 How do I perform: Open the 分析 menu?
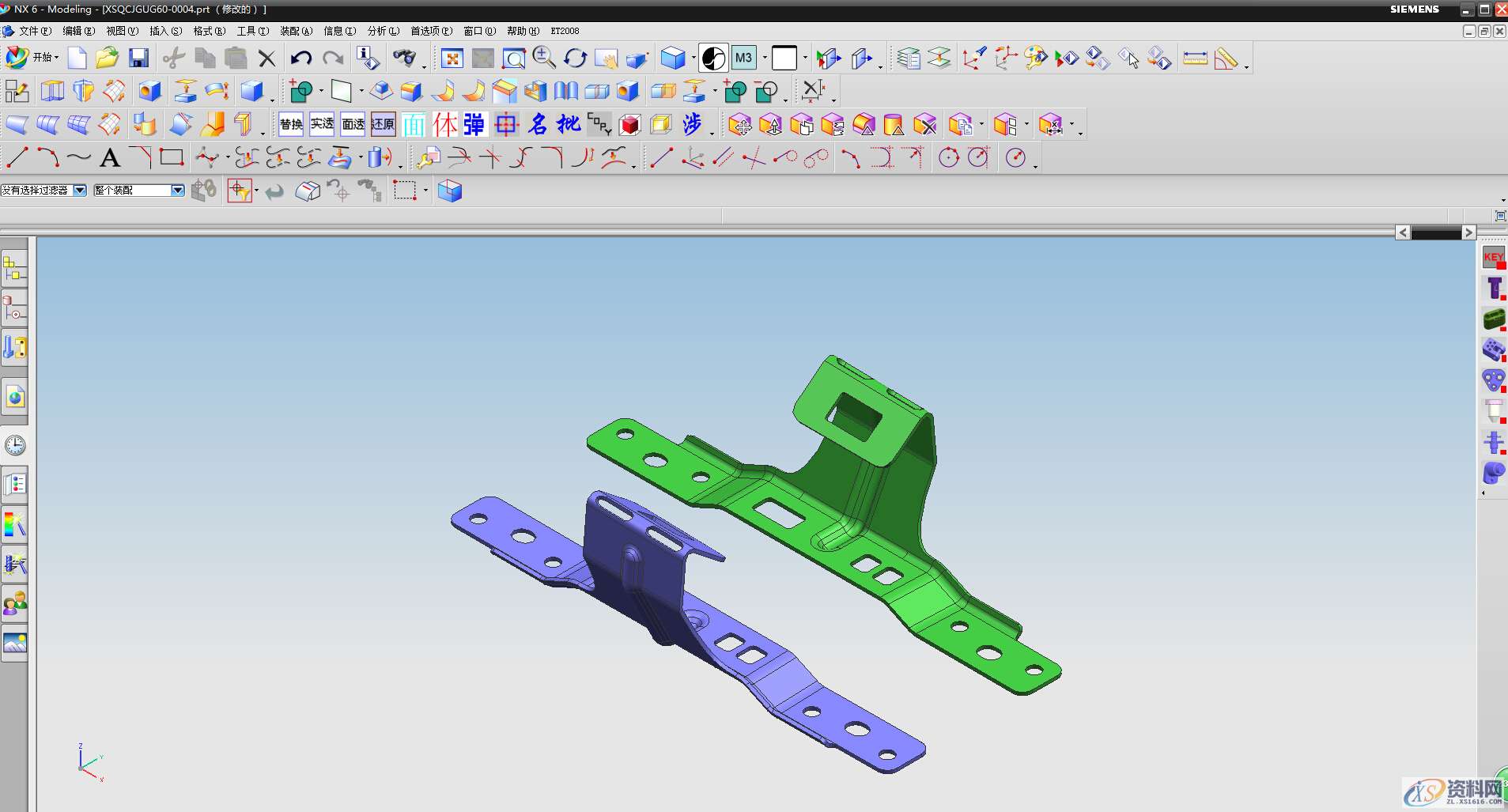[x=383, y=31]
